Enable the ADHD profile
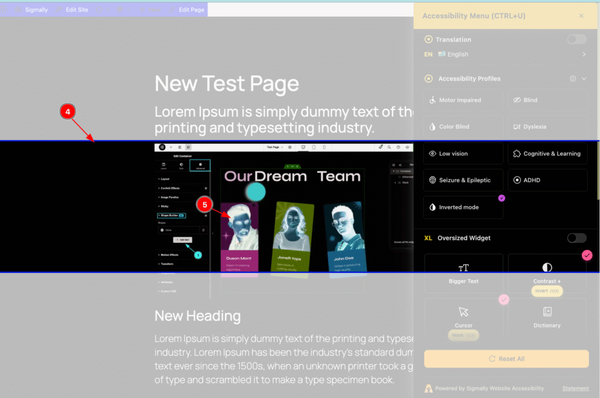Screen dimensions: 600x398 pos(547,180)
